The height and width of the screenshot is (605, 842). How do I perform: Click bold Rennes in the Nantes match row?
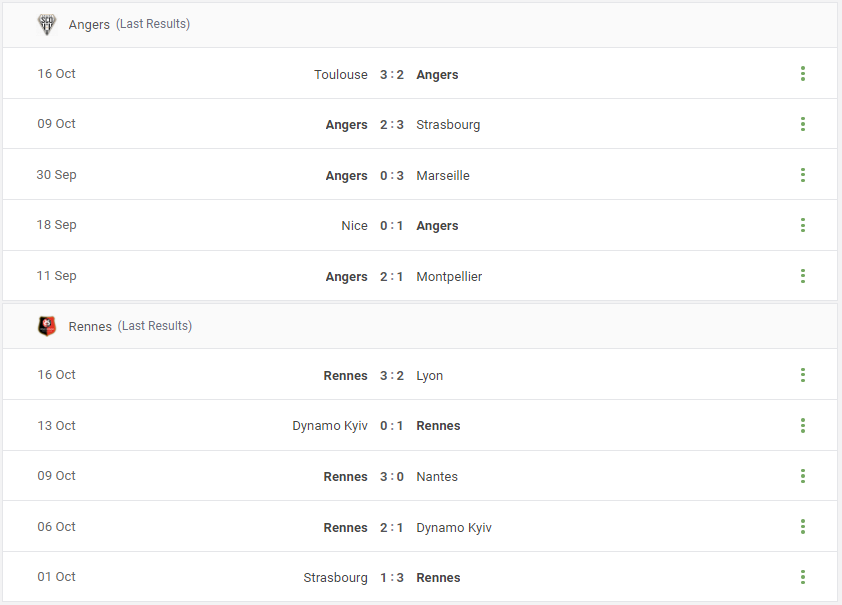pyautogui.click(x=345, y=477)
